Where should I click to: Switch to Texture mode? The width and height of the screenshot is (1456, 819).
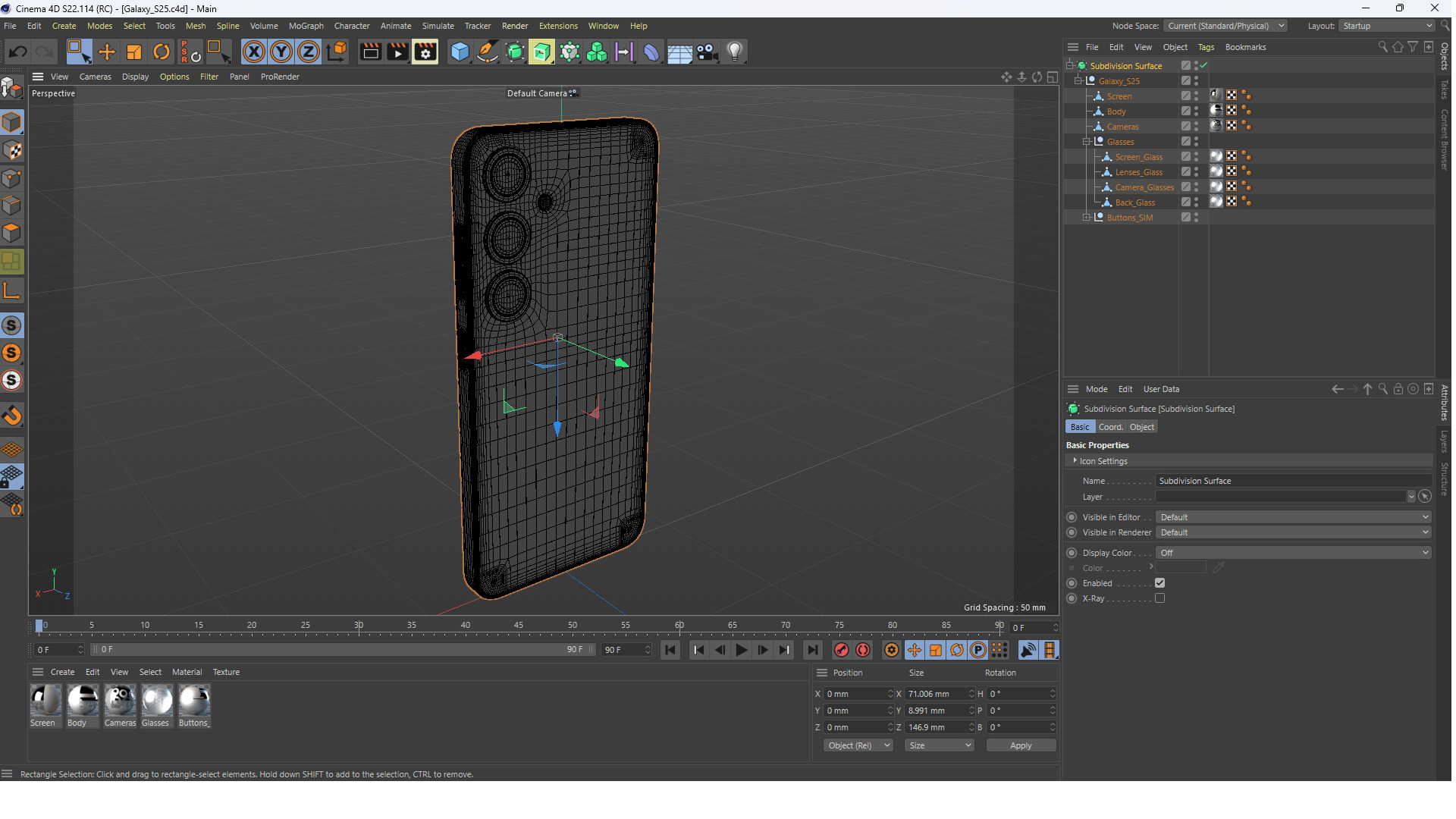click(x=12, y=150)
